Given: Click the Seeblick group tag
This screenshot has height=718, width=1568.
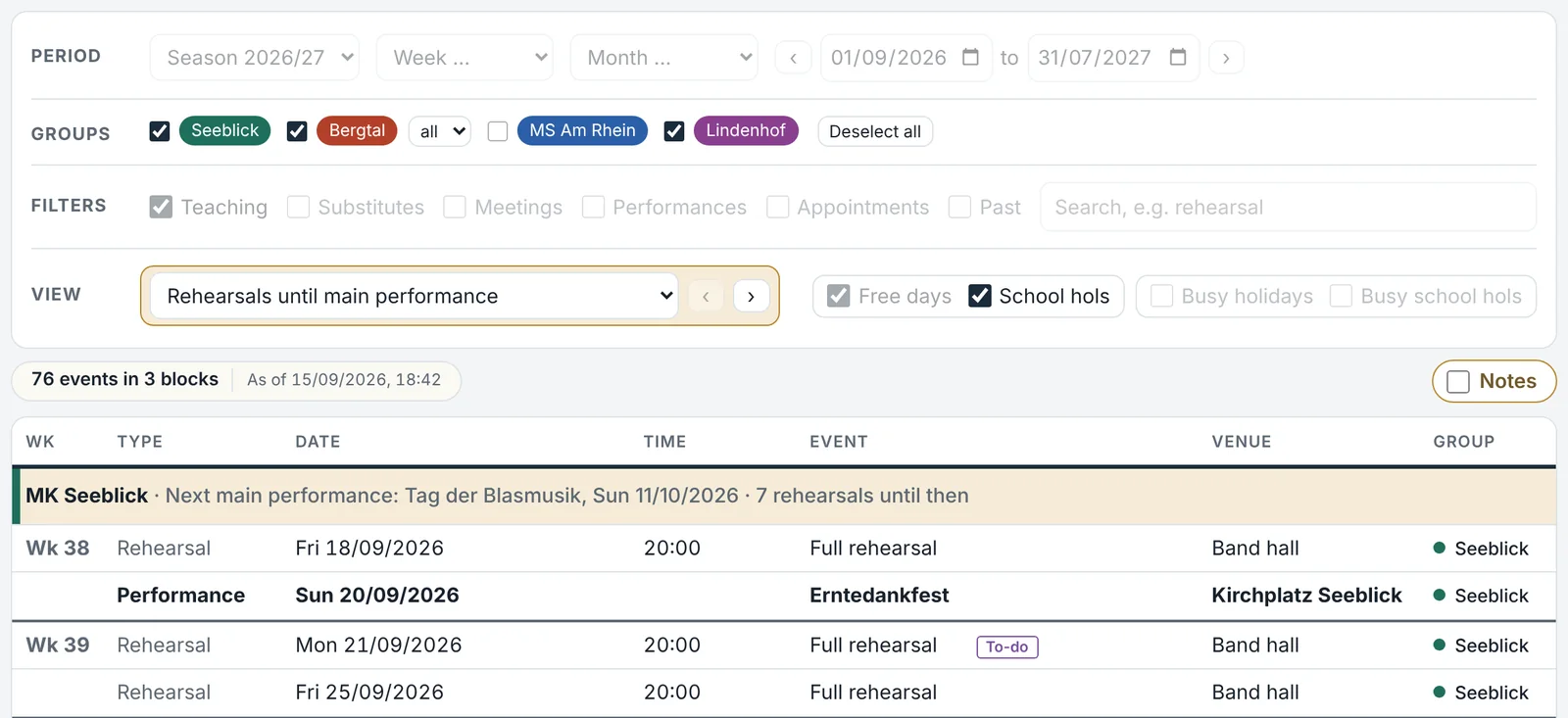Looking at the screenshot, I should (x=224, y=130).
